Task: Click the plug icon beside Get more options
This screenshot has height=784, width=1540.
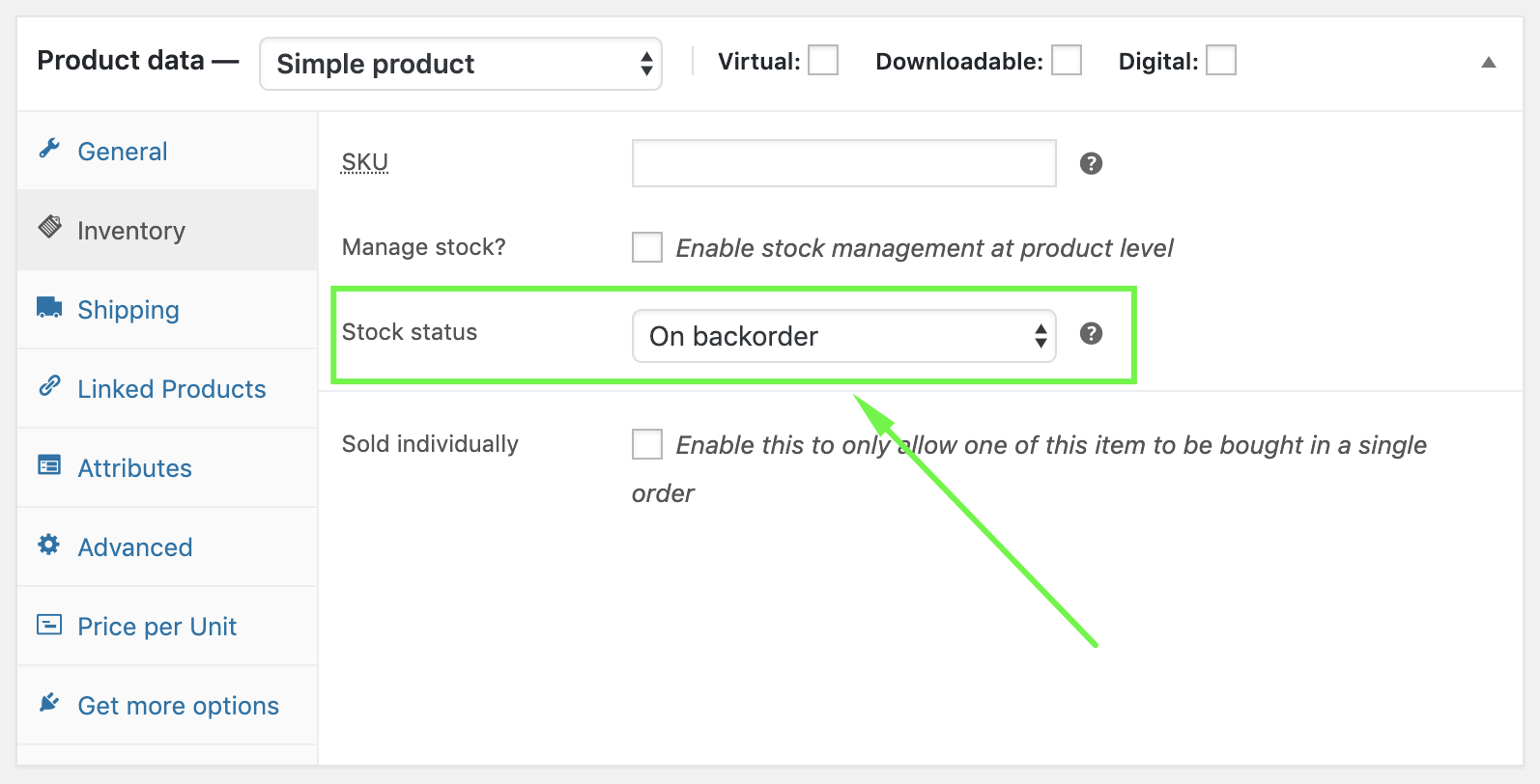Action: [49, 702]
